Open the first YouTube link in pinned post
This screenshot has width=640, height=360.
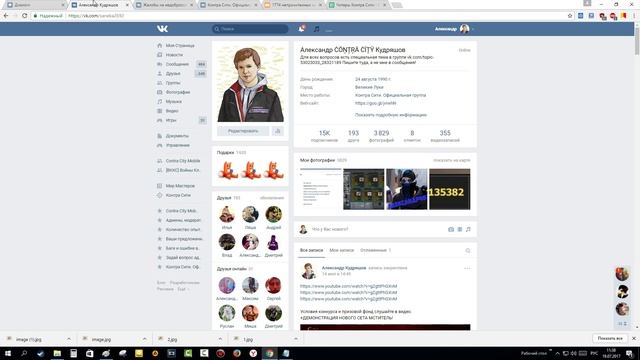click(x=349, y=286)
